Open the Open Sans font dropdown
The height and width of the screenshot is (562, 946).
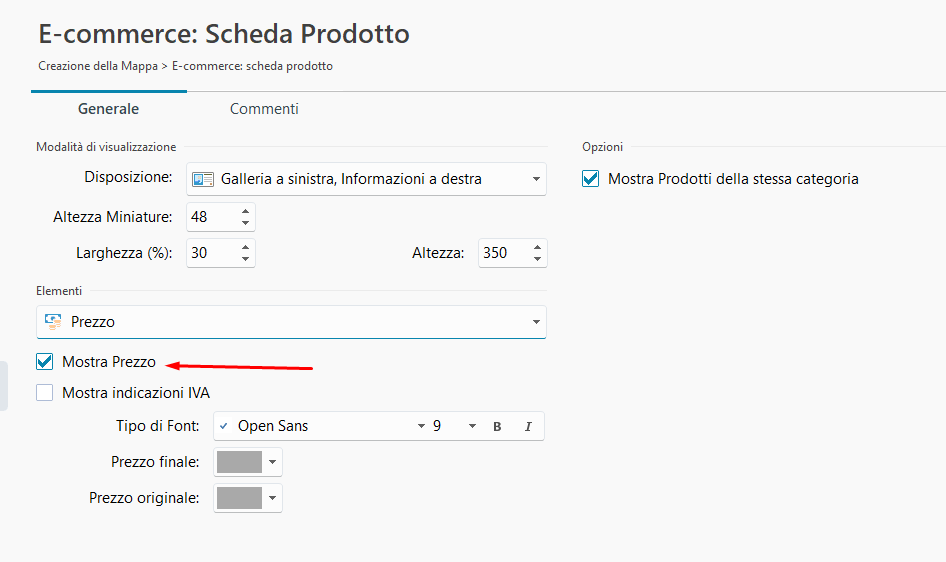pyautogui.click(x=421, y=427)
